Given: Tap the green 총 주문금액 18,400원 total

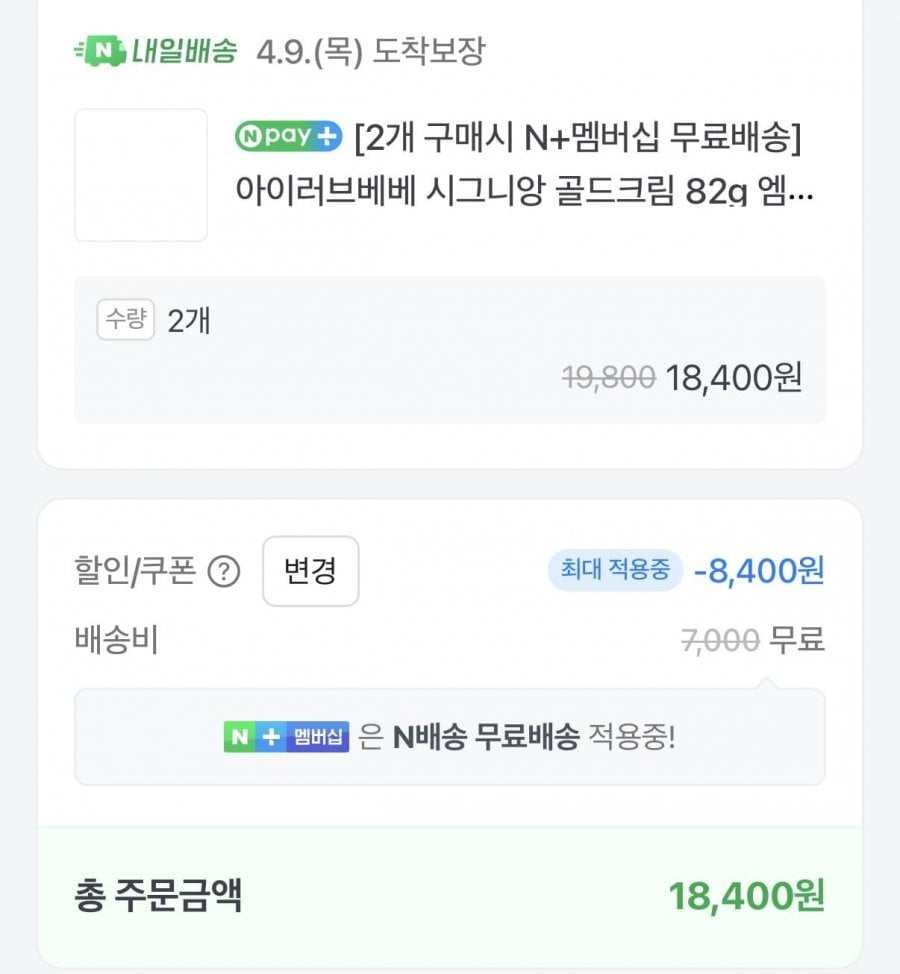Looking at the screenshot, I should [746, 896].
